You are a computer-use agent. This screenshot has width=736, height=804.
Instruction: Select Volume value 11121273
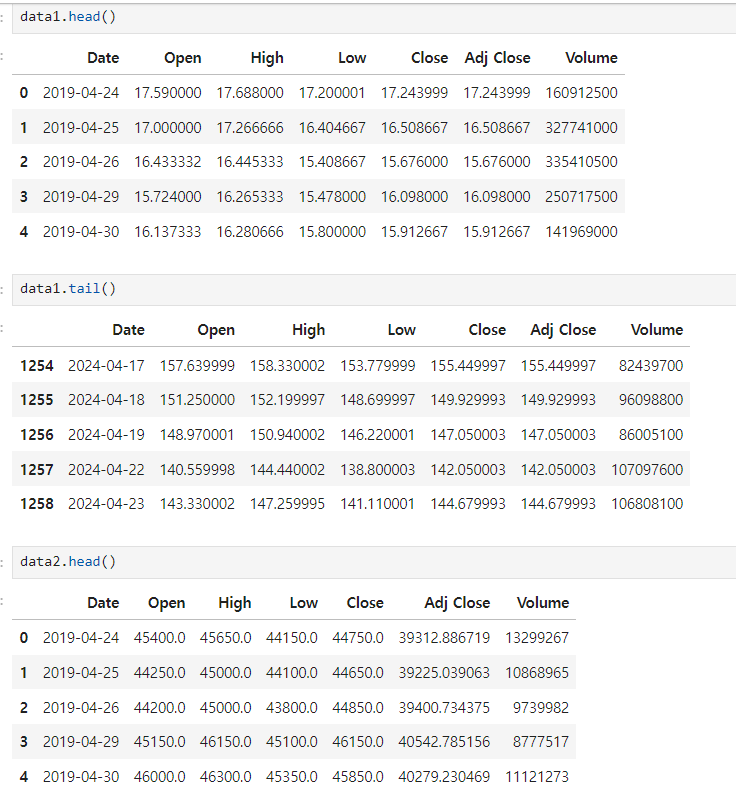[537, 777]
